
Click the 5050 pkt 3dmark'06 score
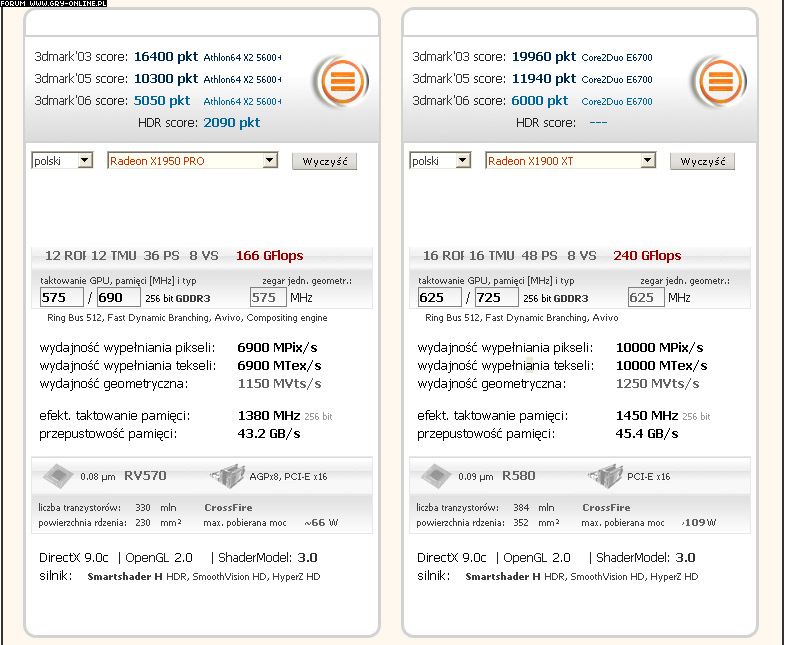click(x=162, y=101)
